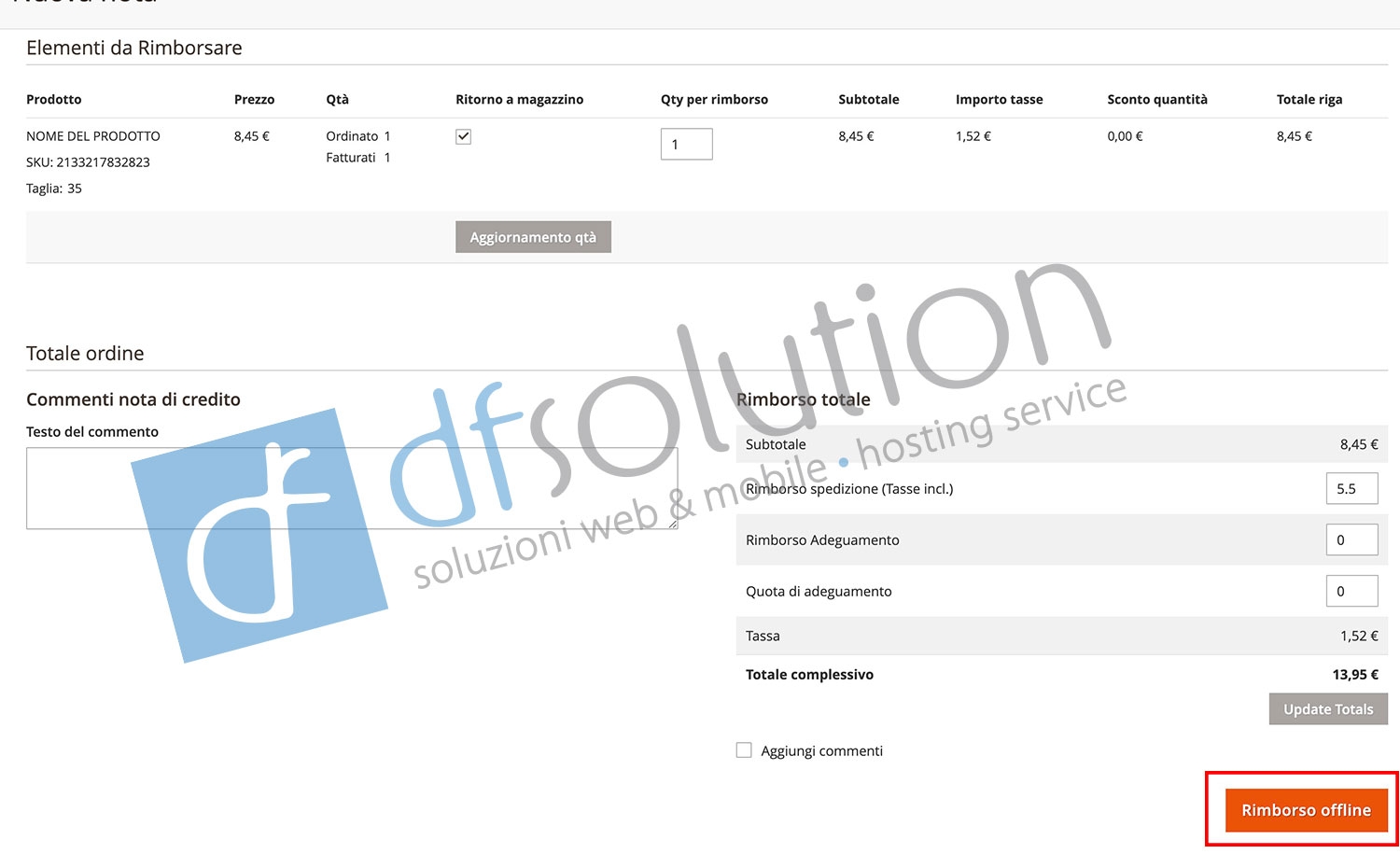Image resolution: width=1400 pixels, height=868 pixels.
Task: Click the Prodotto column header
Action: (x=54, y=100)
